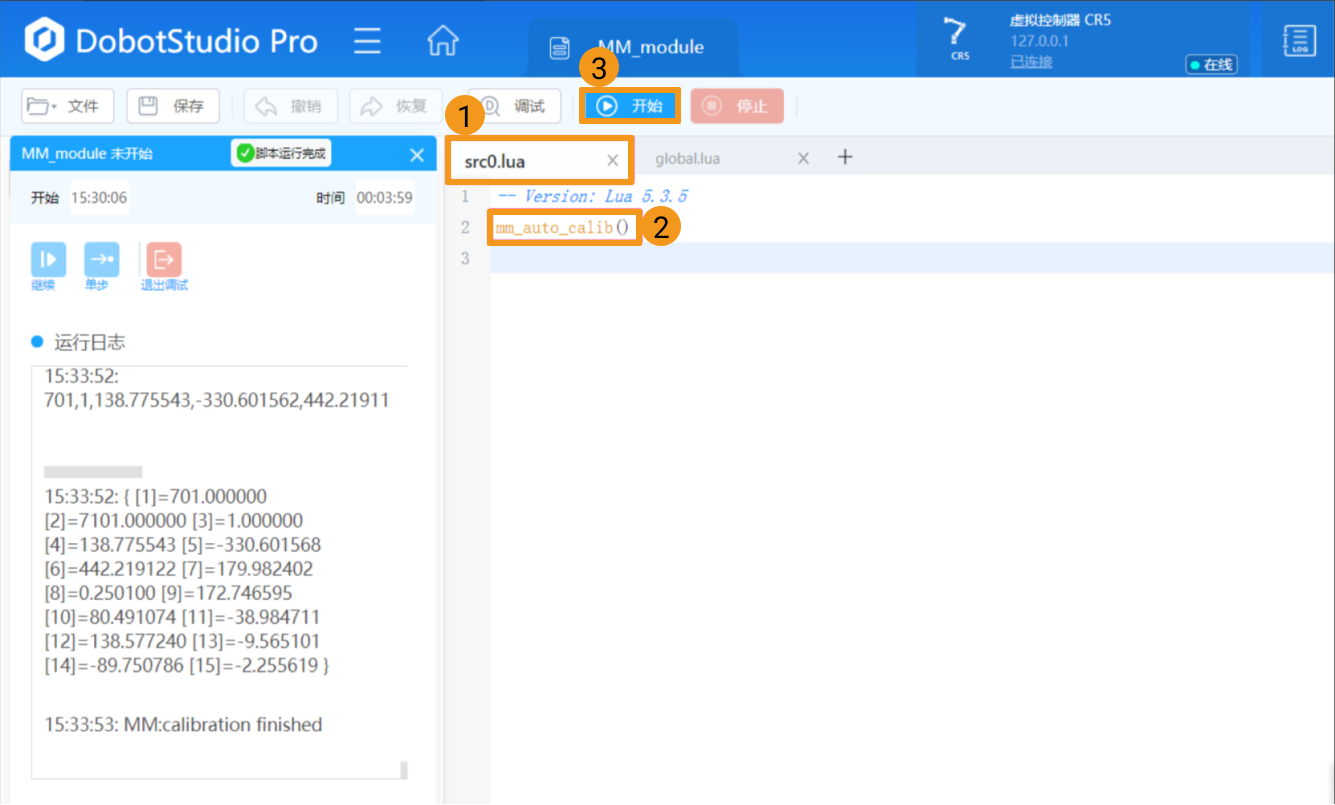Screen dimensions: 1335x805
Task: Click the 恢复 redo button
Action: coord(395,106)
